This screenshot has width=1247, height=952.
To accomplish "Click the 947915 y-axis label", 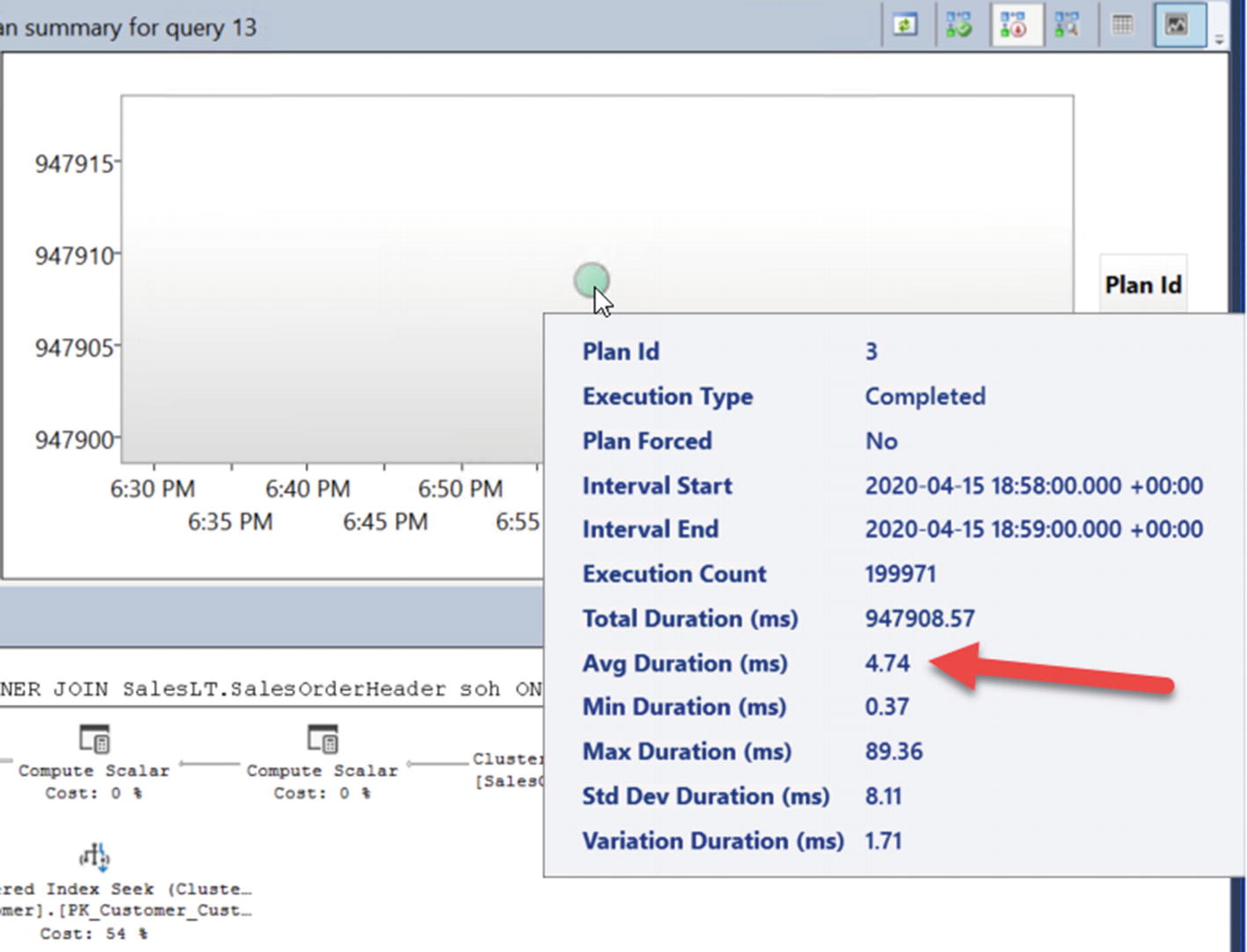I will coord(74,164).
